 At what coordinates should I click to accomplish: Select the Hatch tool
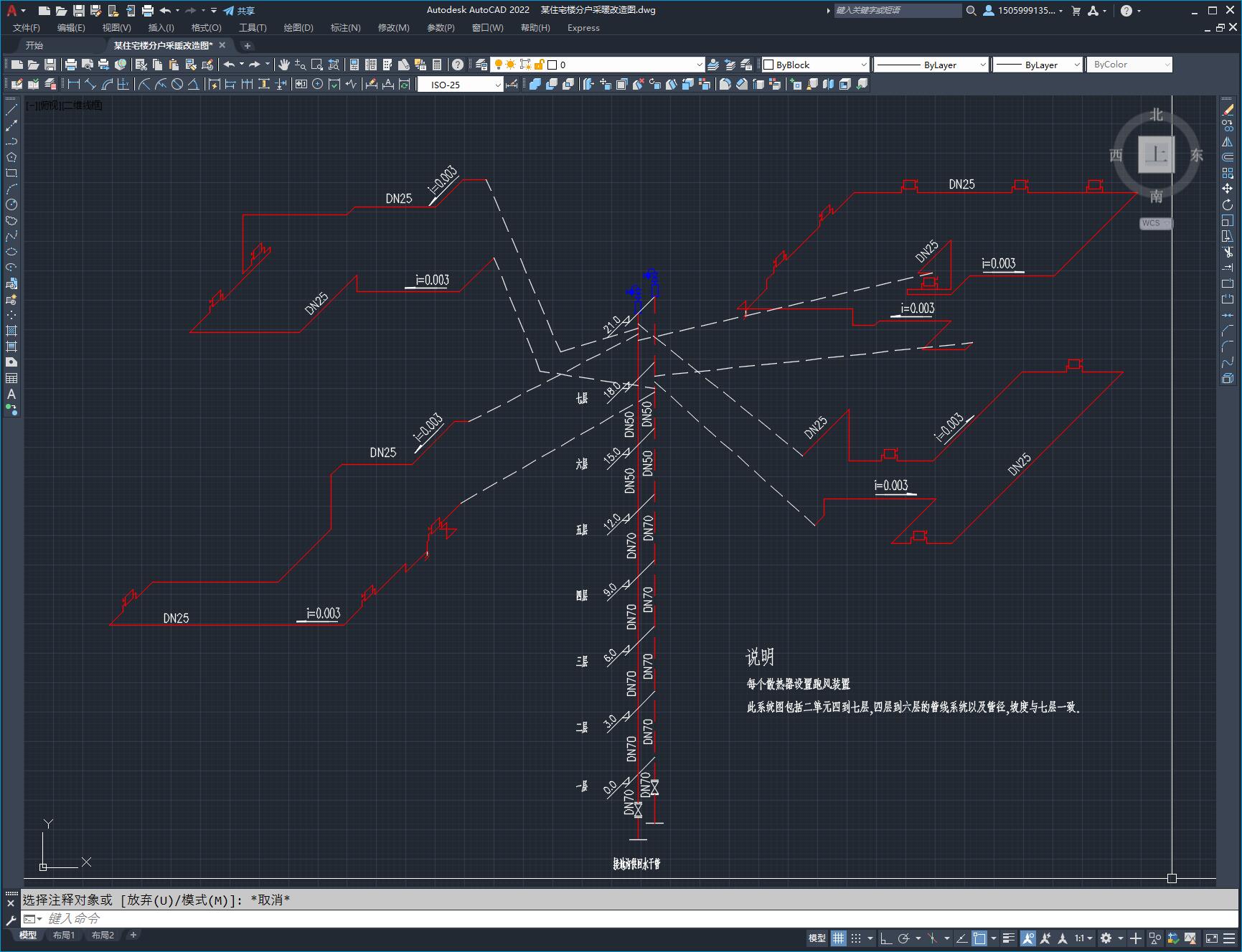point(11,331)
